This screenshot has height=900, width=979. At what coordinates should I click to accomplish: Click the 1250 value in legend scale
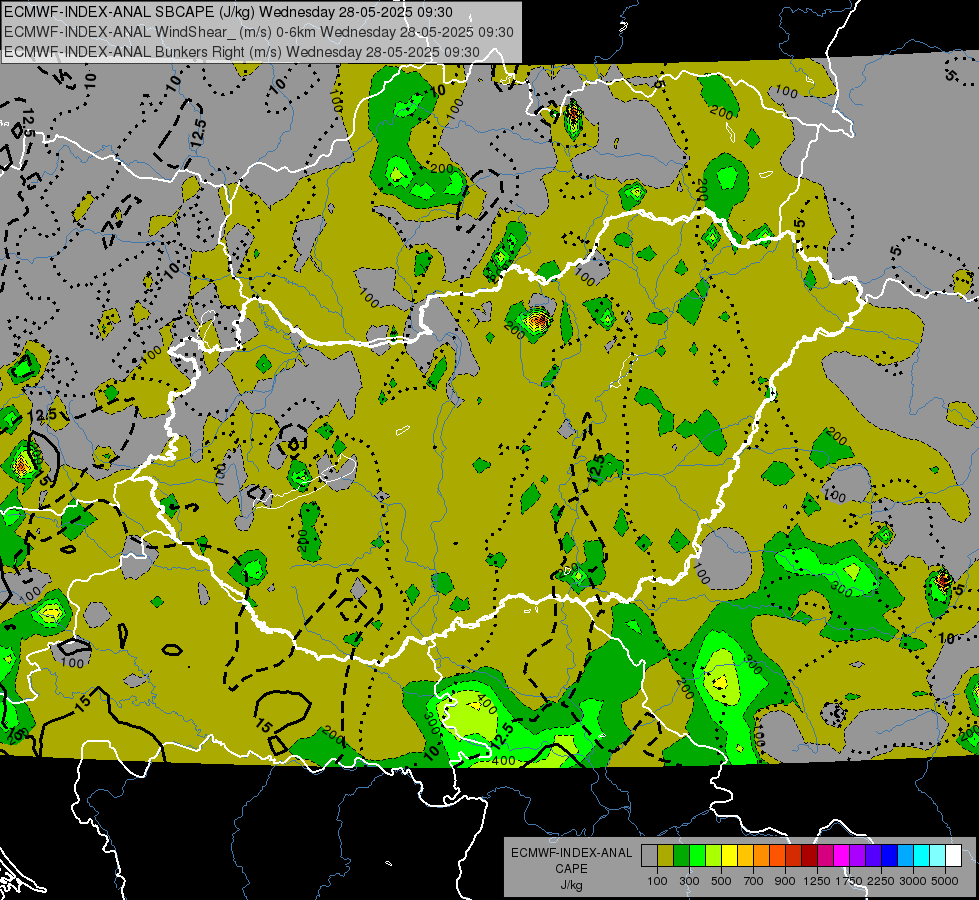[x=817, y=881]
